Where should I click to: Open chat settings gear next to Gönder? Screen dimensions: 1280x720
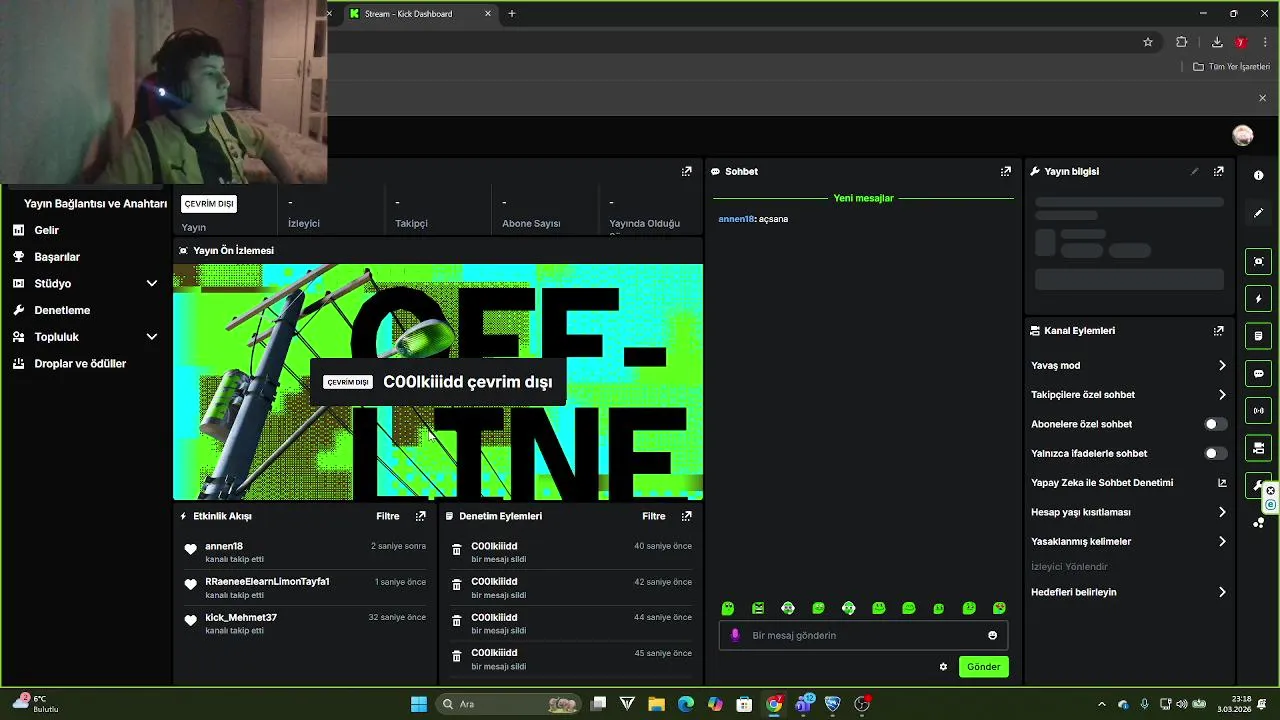[943, 667]
